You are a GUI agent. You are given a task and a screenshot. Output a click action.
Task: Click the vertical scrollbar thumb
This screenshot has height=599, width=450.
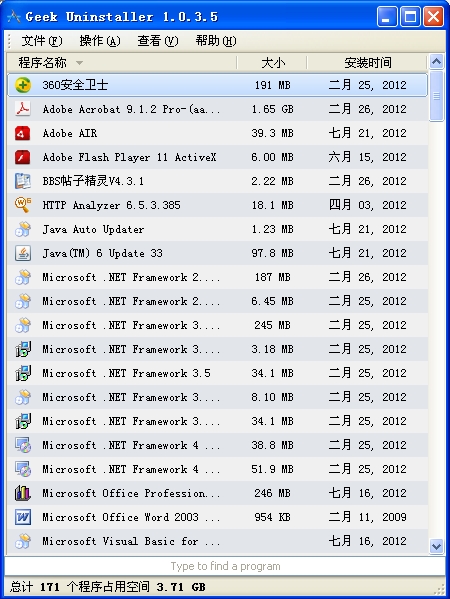tap(436, 96)
